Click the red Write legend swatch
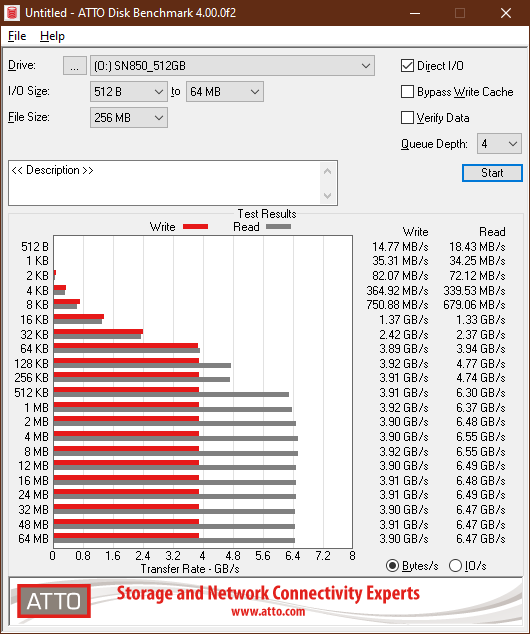The height and width of the screenshot is (634, 530). [x=195, y=226]
